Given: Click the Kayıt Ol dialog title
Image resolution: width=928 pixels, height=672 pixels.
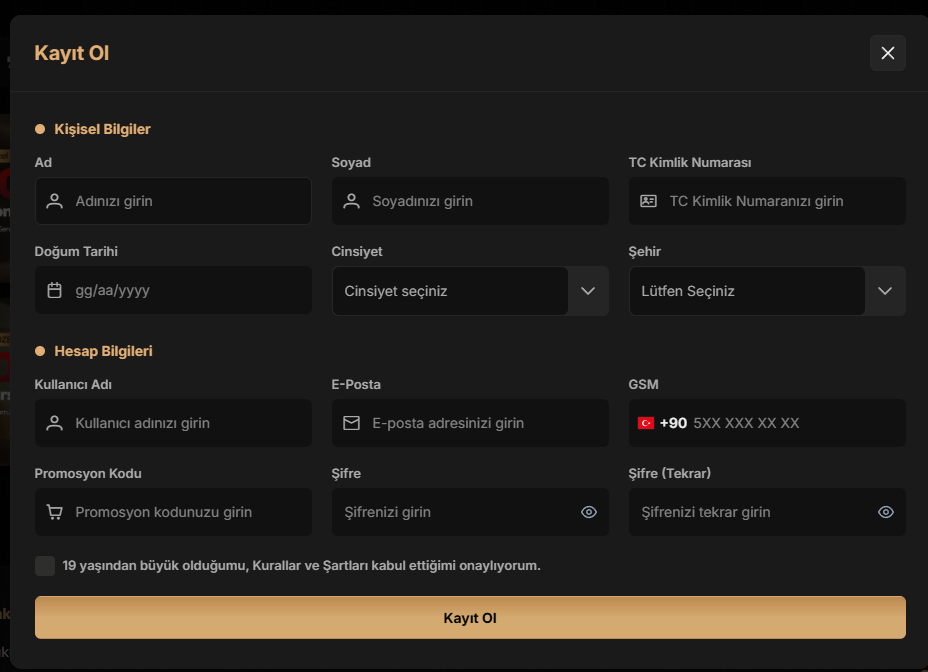Looking at the screenshot, I should coord(72,53).
